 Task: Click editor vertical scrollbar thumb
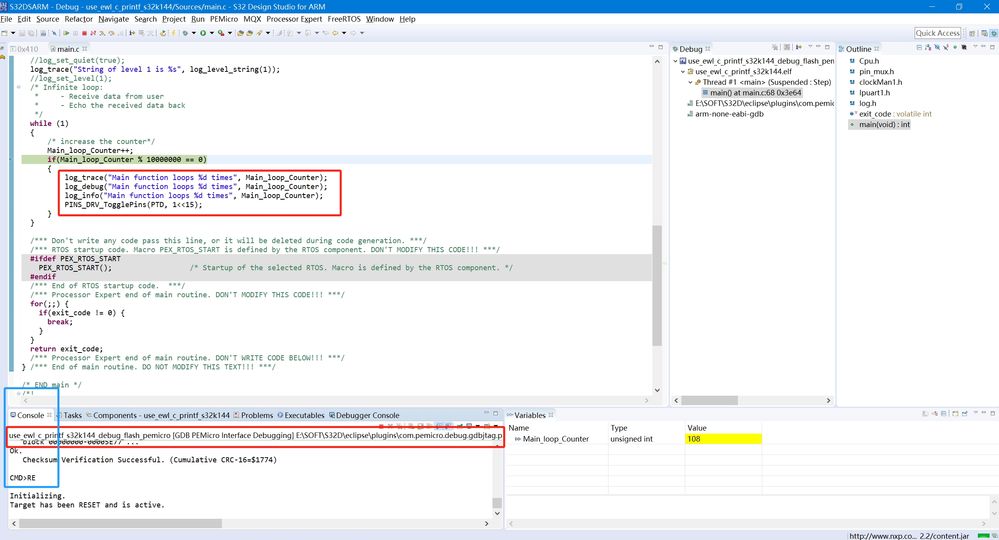657,285
